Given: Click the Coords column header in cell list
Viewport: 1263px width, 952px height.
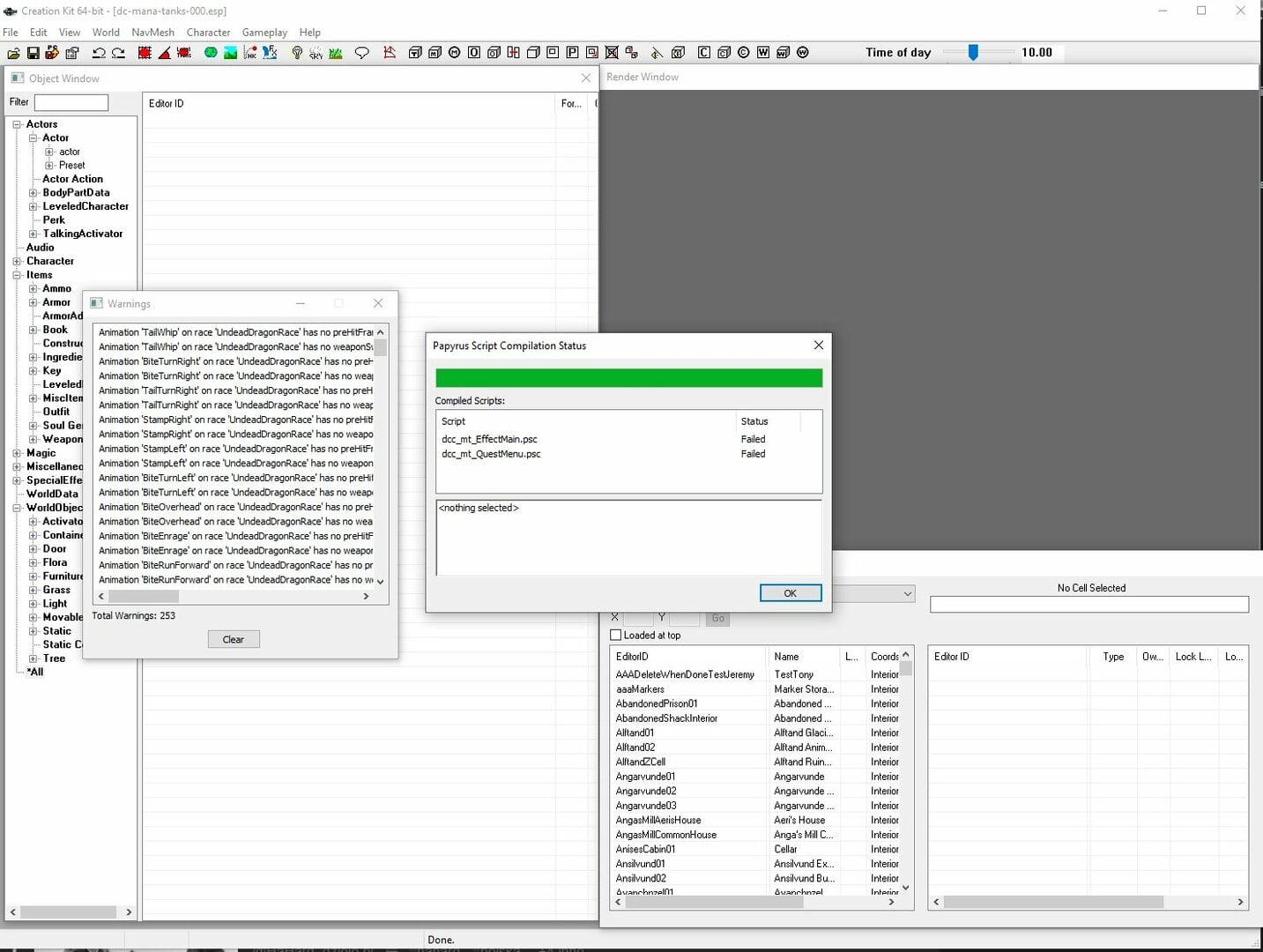Looking at the screenshot, I should click(883, 657).
